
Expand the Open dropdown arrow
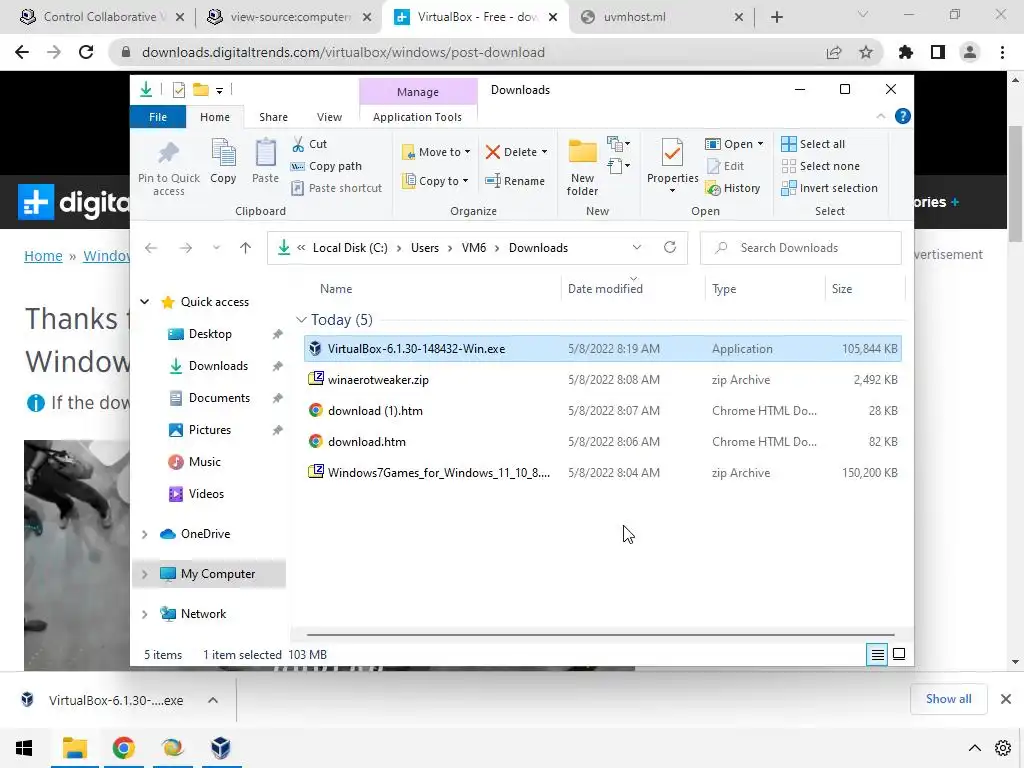coord(760,144)
